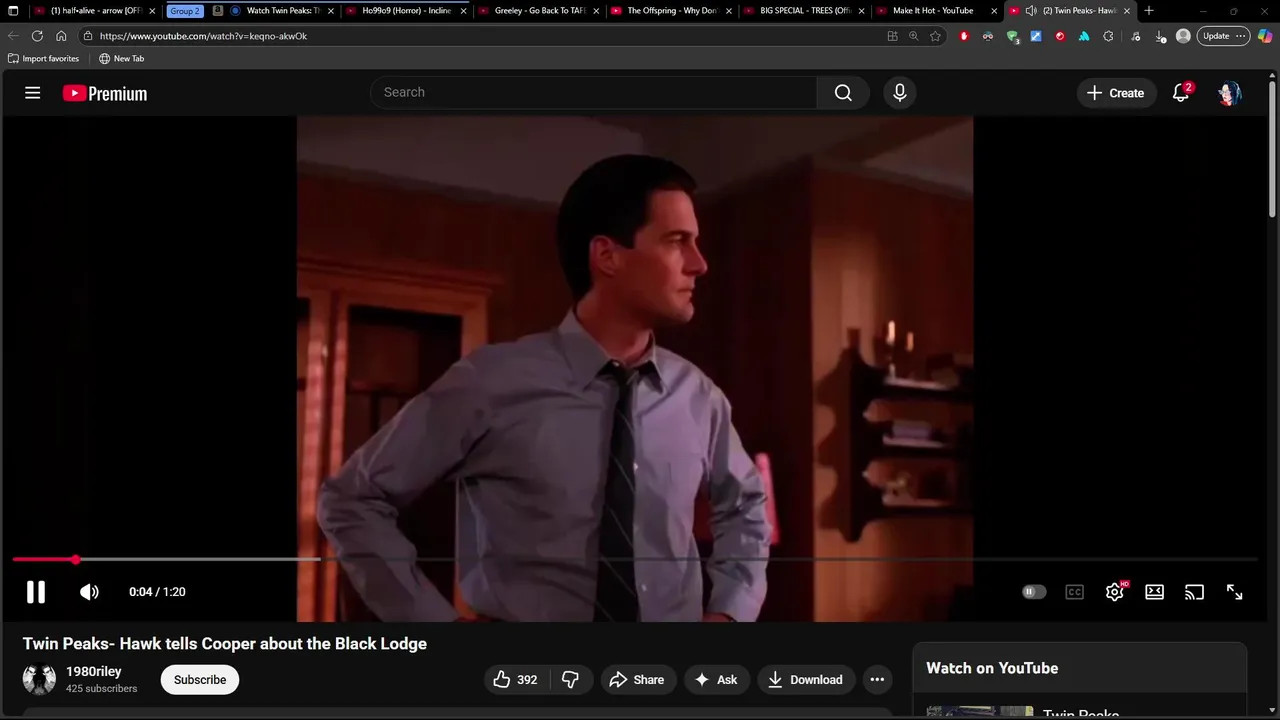The height and width of the screenshot is (720, 1280).
Task: Close the Make It Hot tab
Action: coord(994,11)
